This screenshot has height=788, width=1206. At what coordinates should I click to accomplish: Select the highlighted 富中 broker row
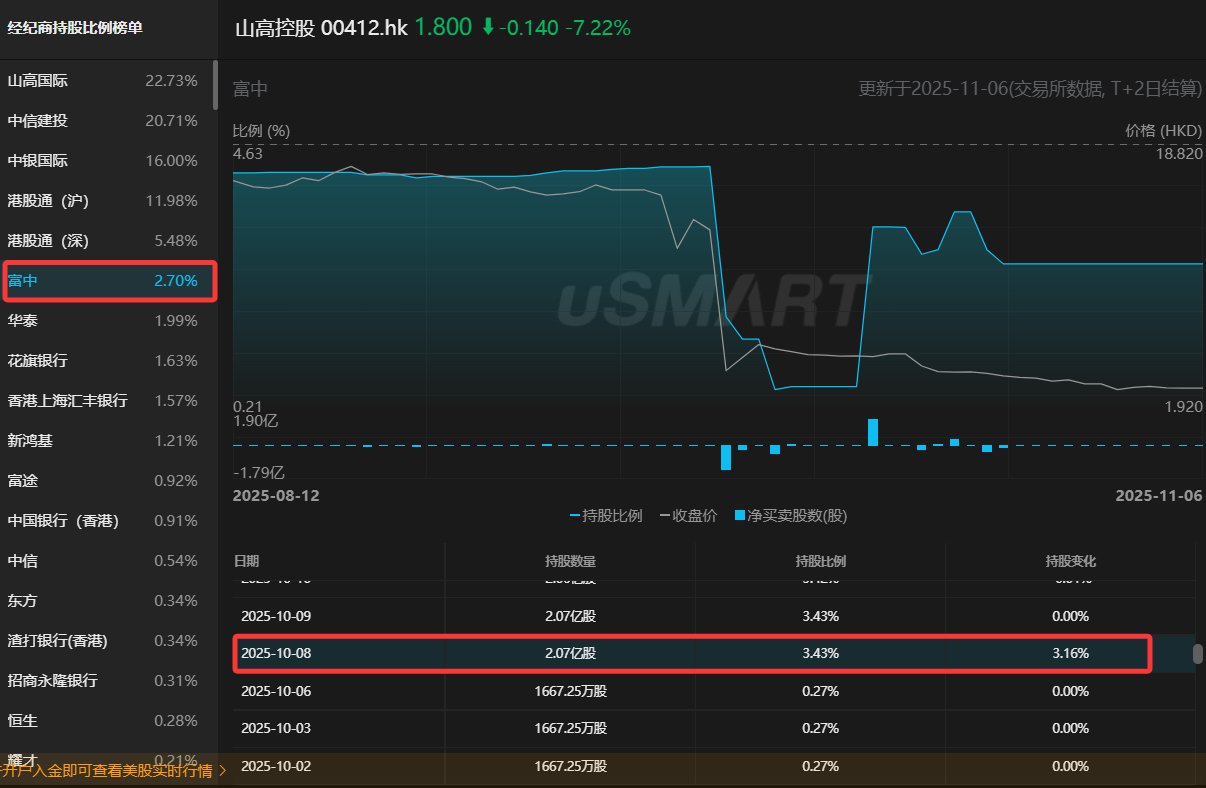(108, 281)
